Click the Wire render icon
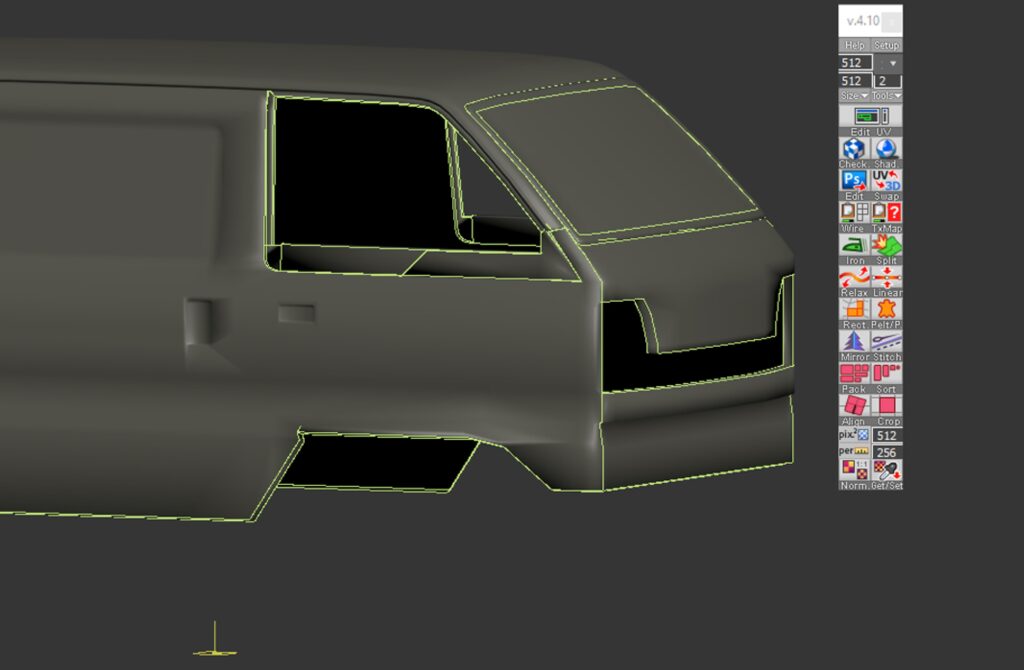Viewport: 1024px width, 670px height. [854, 212]
